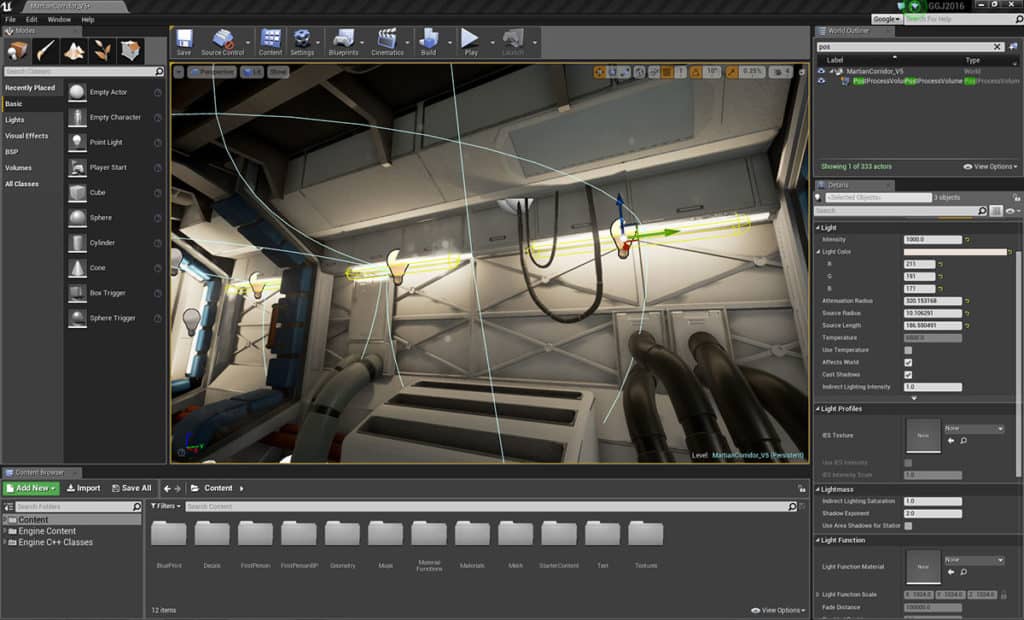Click Add New in the Content Browser

pyautogui.click(x=31, y=488)
